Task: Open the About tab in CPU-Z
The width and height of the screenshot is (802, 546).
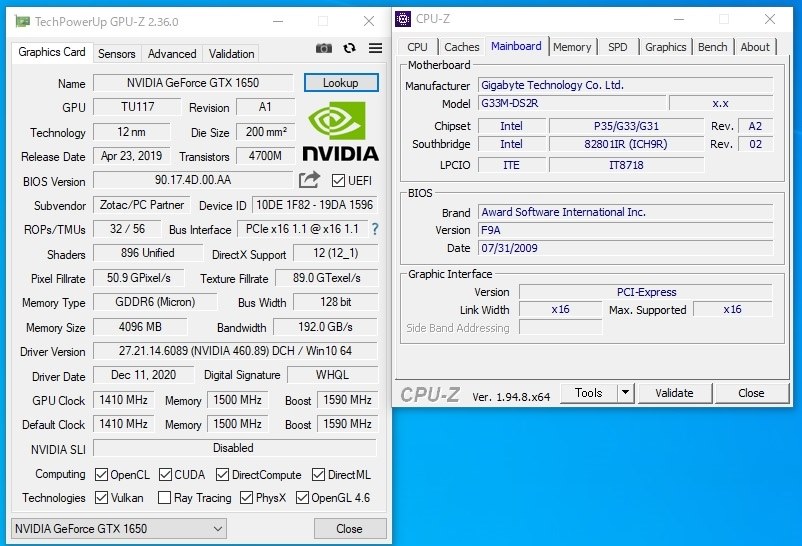Action: pyautogui.click(x=755, y=47)
